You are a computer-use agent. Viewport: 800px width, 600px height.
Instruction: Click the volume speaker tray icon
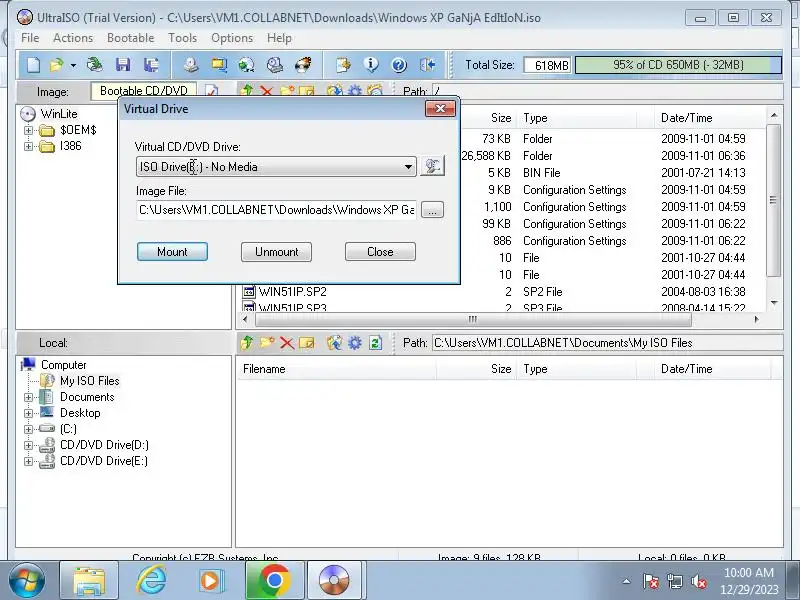point(699,582)
